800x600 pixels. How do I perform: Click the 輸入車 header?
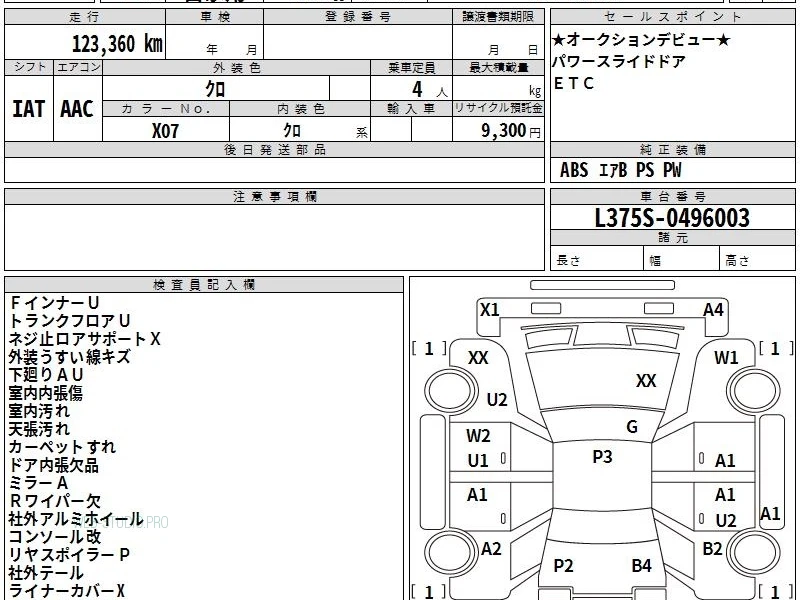(411, 109)
